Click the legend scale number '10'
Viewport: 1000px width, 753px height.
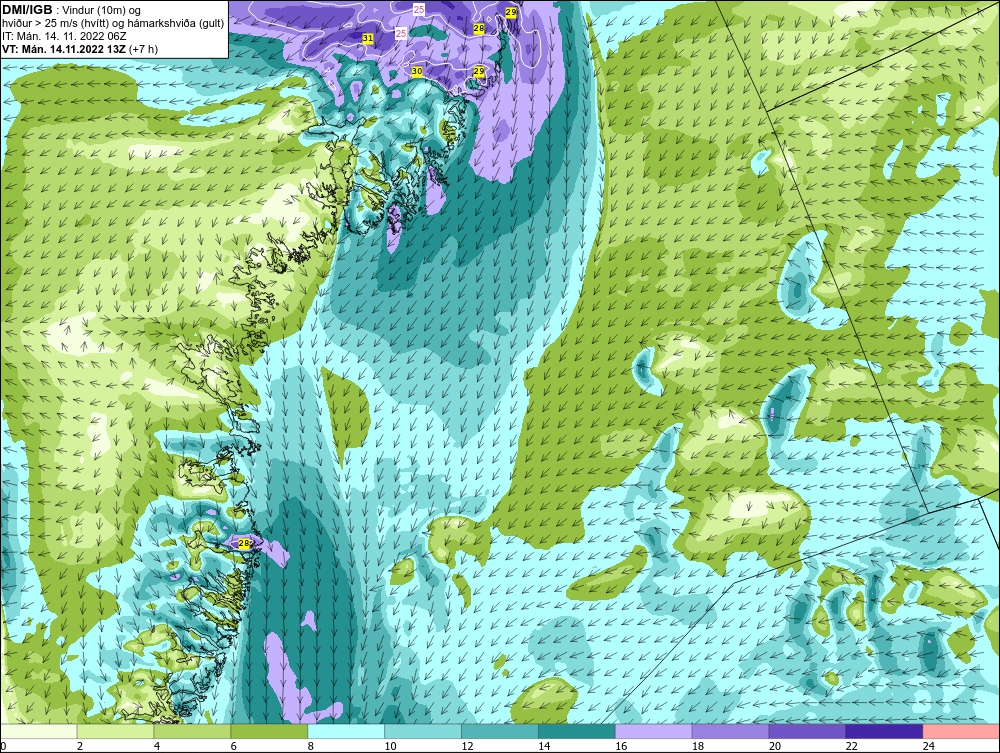390,746
